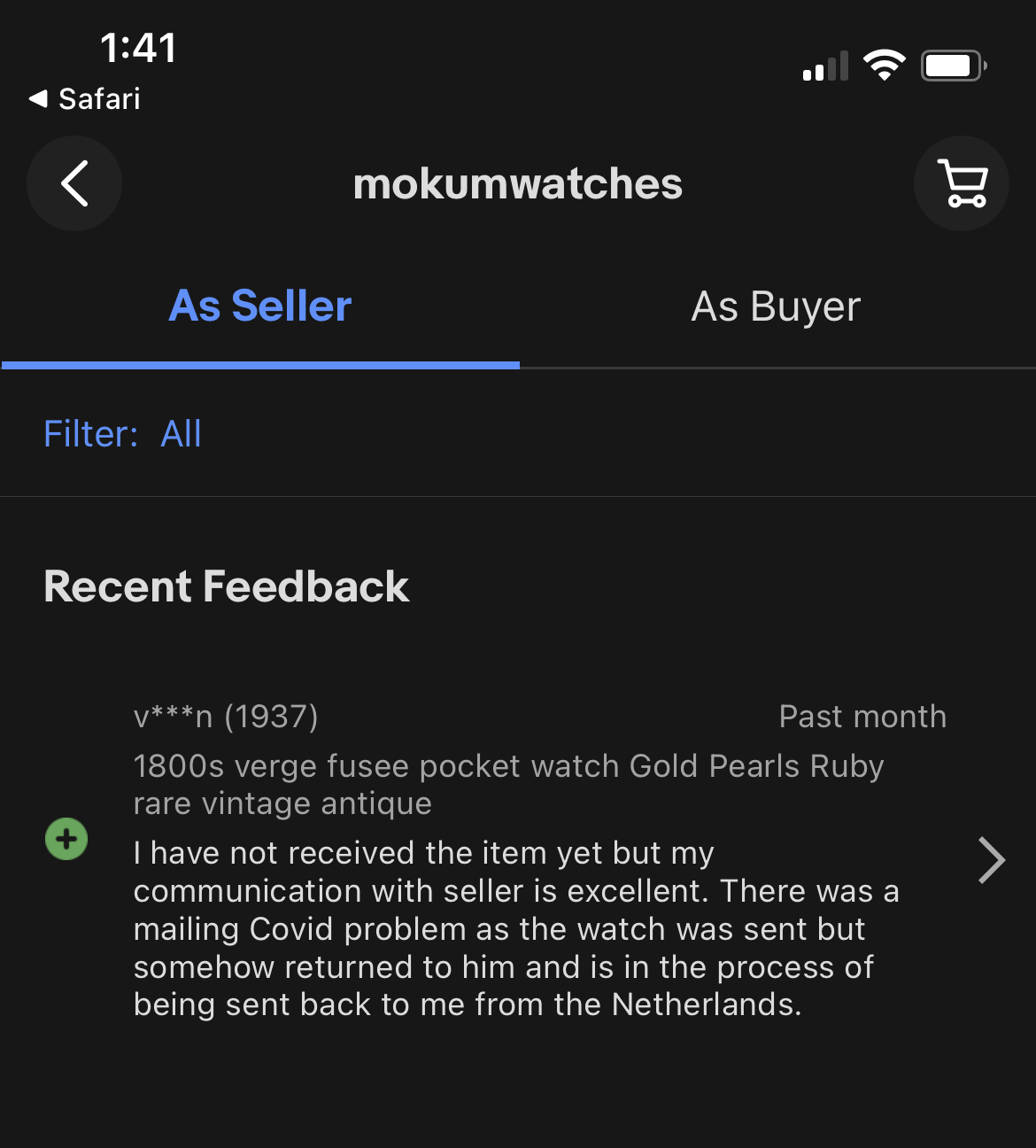Tap the battery indicator icon

pyautogui.click(x=953, y=66)
